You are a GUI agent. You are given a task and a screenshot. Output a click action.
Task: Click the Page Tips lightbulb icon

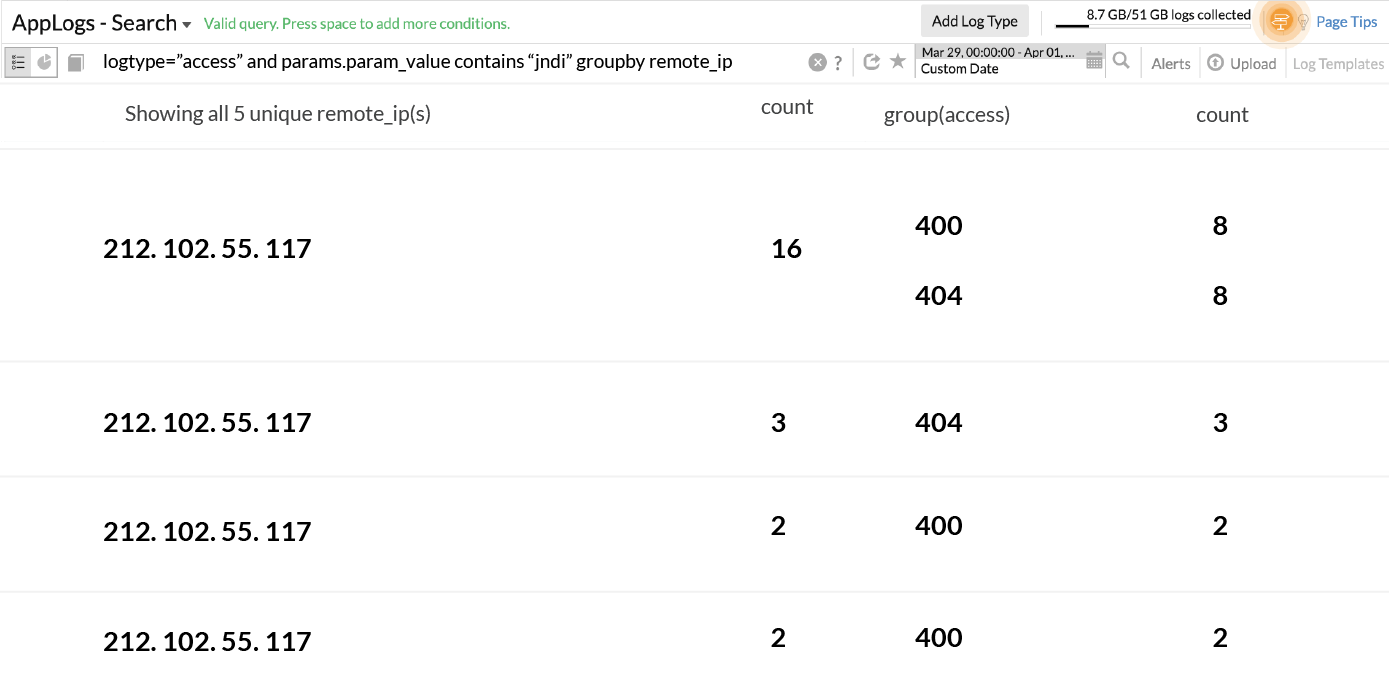[x=1303, y=21]
